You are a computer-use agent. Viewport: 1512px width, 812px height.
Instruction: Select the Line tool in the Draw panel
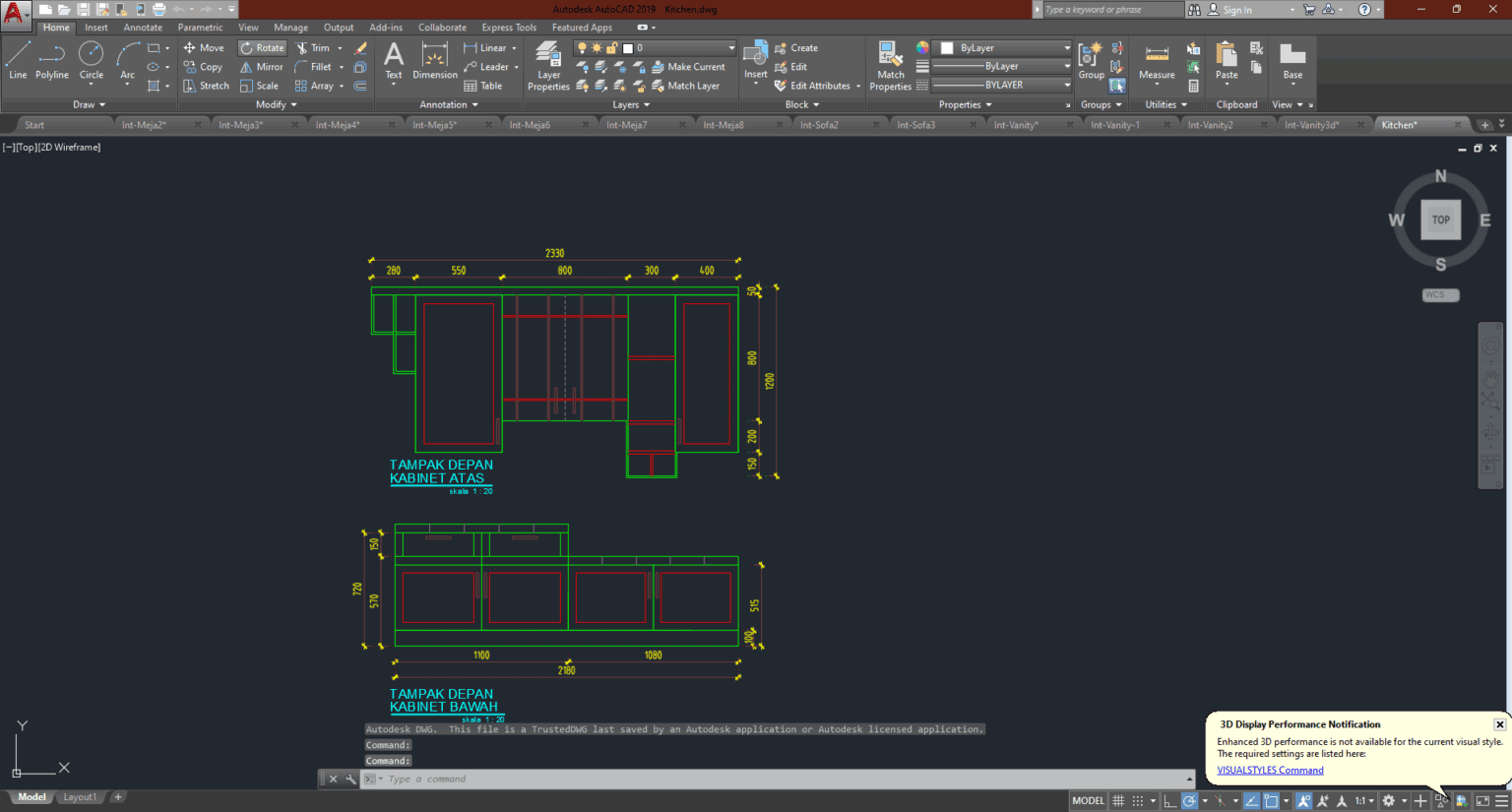point(17,61)
